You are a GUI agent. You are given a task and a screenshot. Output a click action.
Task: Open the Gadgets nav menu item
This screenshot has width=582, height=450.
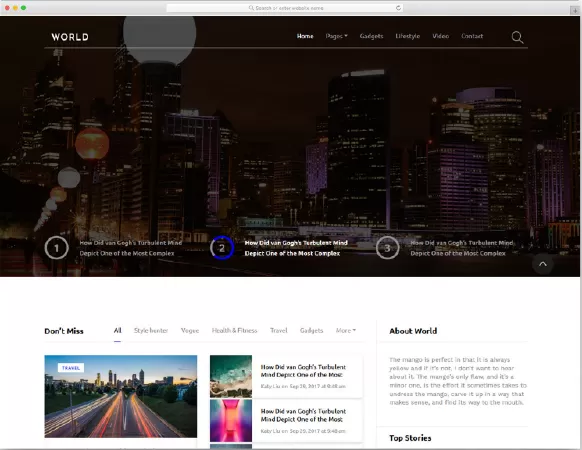(371, 36)
